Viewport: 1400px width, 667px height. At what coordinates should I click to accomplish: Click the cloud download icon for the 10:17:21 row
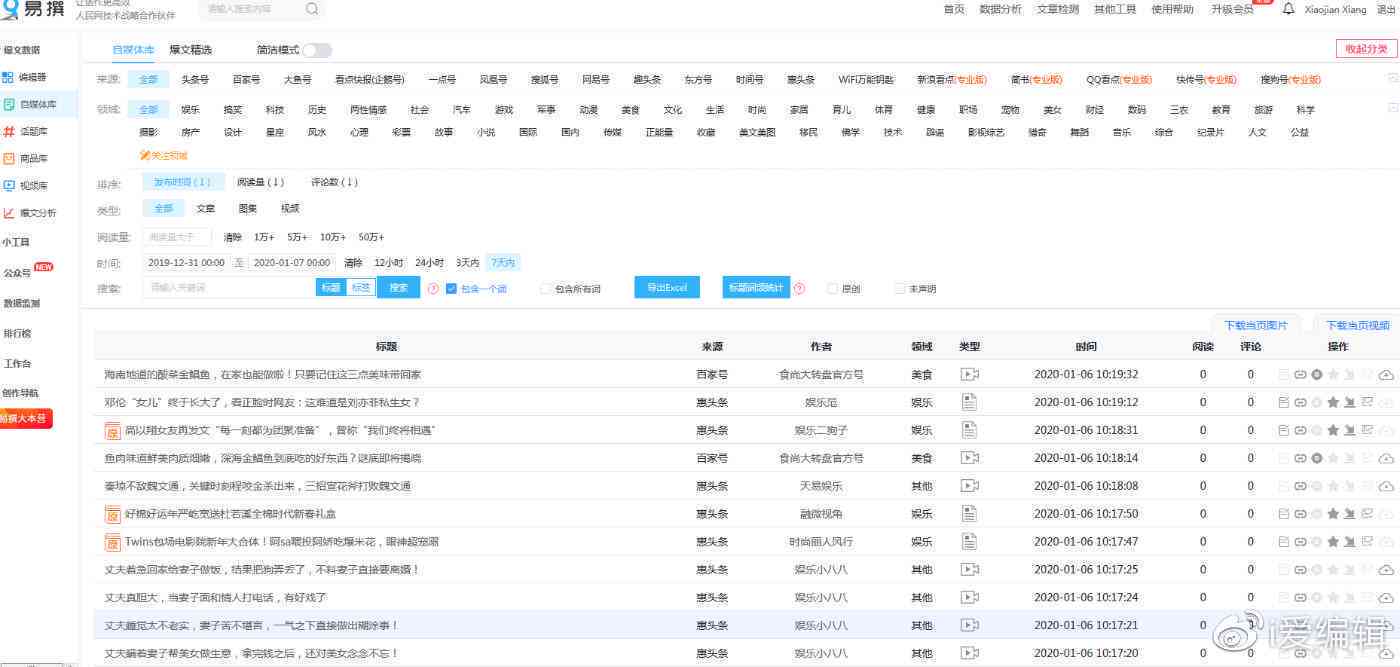[1386, 625]
